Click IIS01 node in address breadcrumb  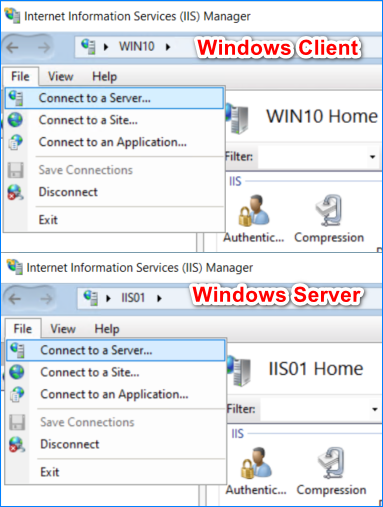pos(133,298)
